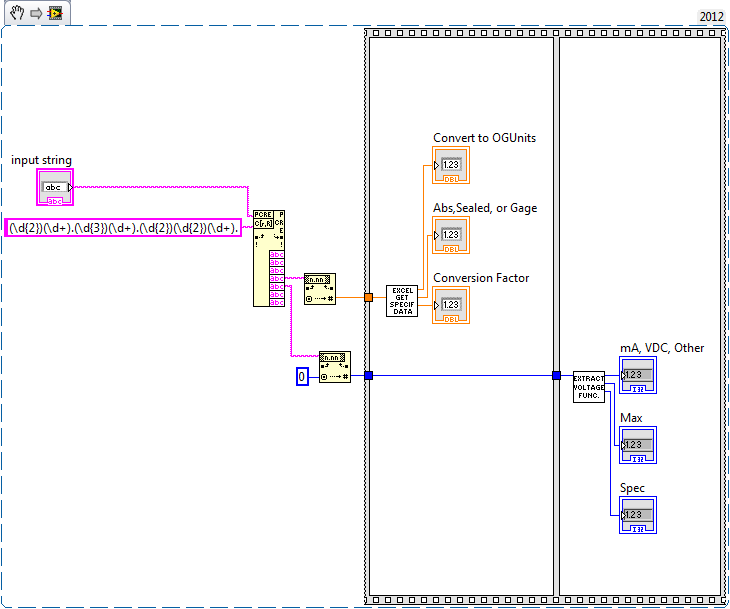730x609 pixels.
Task: Select the Extract Voltage Func subVI
Action: 588,387
